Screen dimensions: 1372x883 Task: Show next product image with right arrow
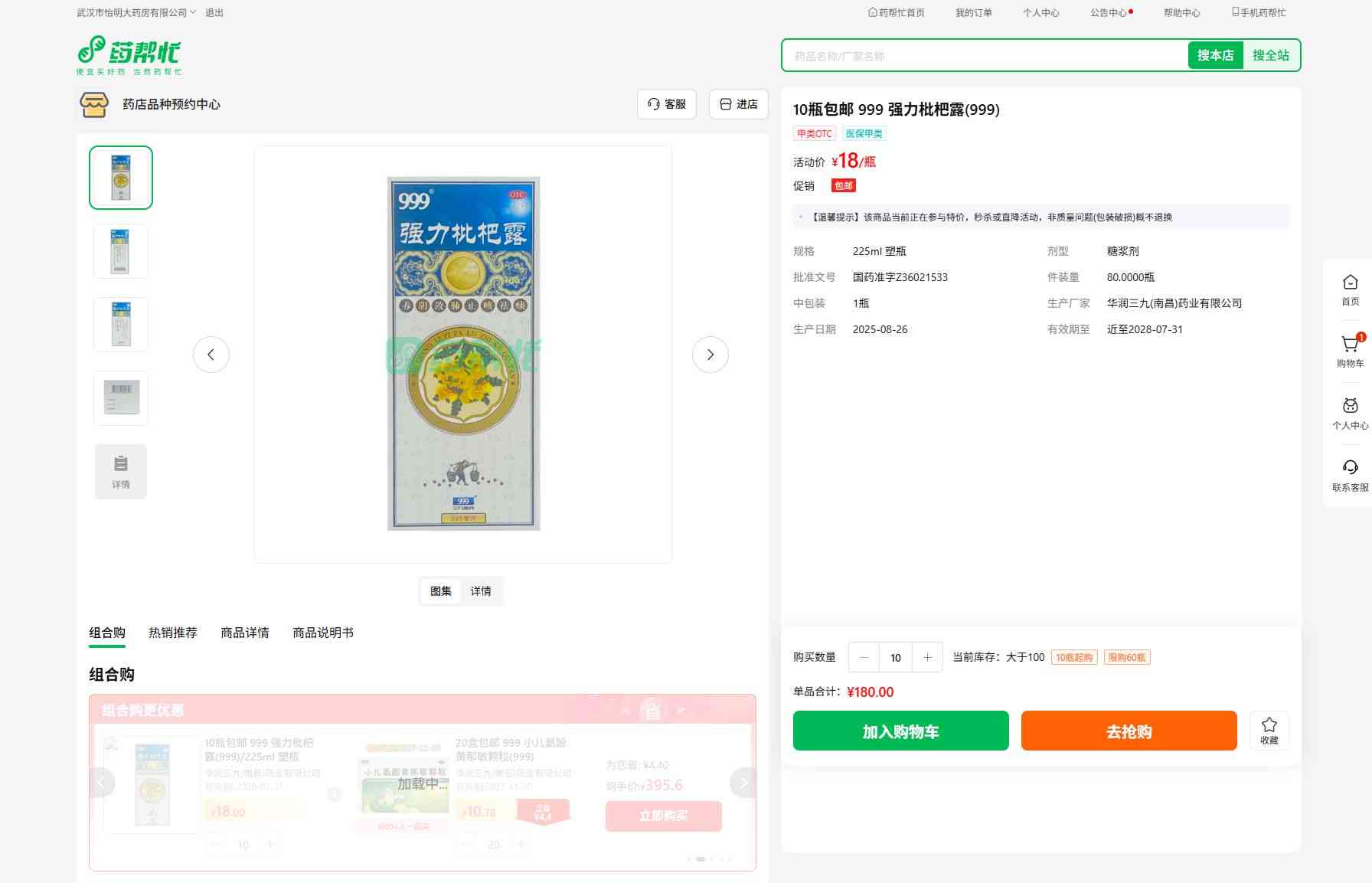[710, 355]
